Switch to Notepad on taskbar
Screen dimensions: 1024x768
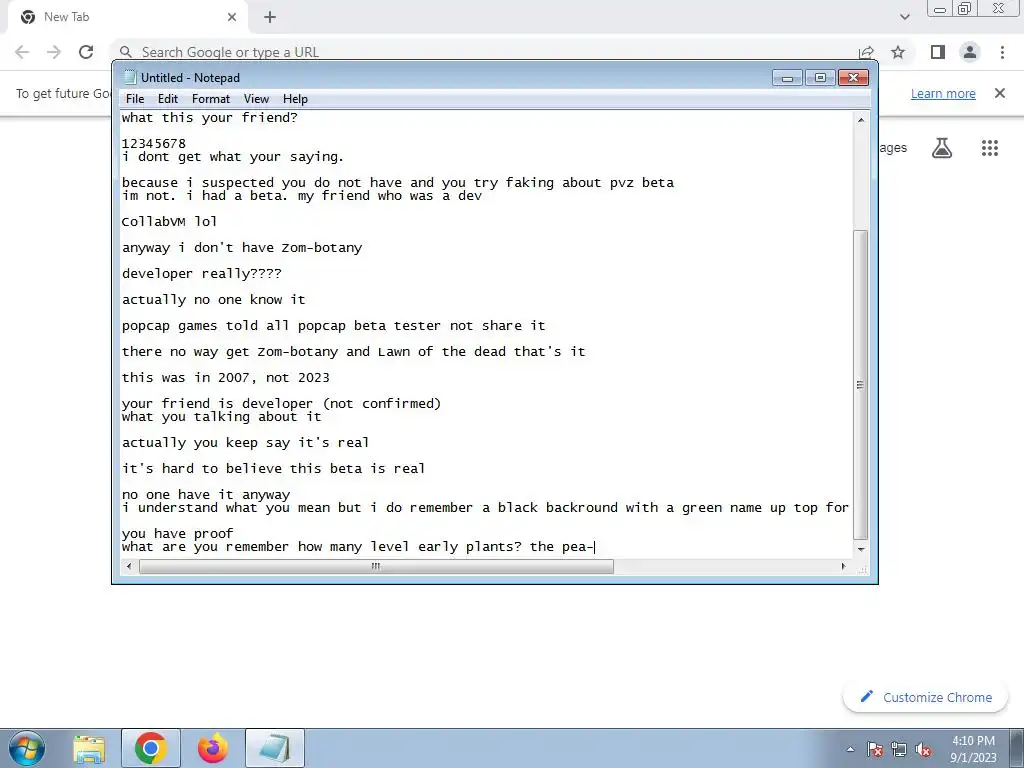pos(275,748)
